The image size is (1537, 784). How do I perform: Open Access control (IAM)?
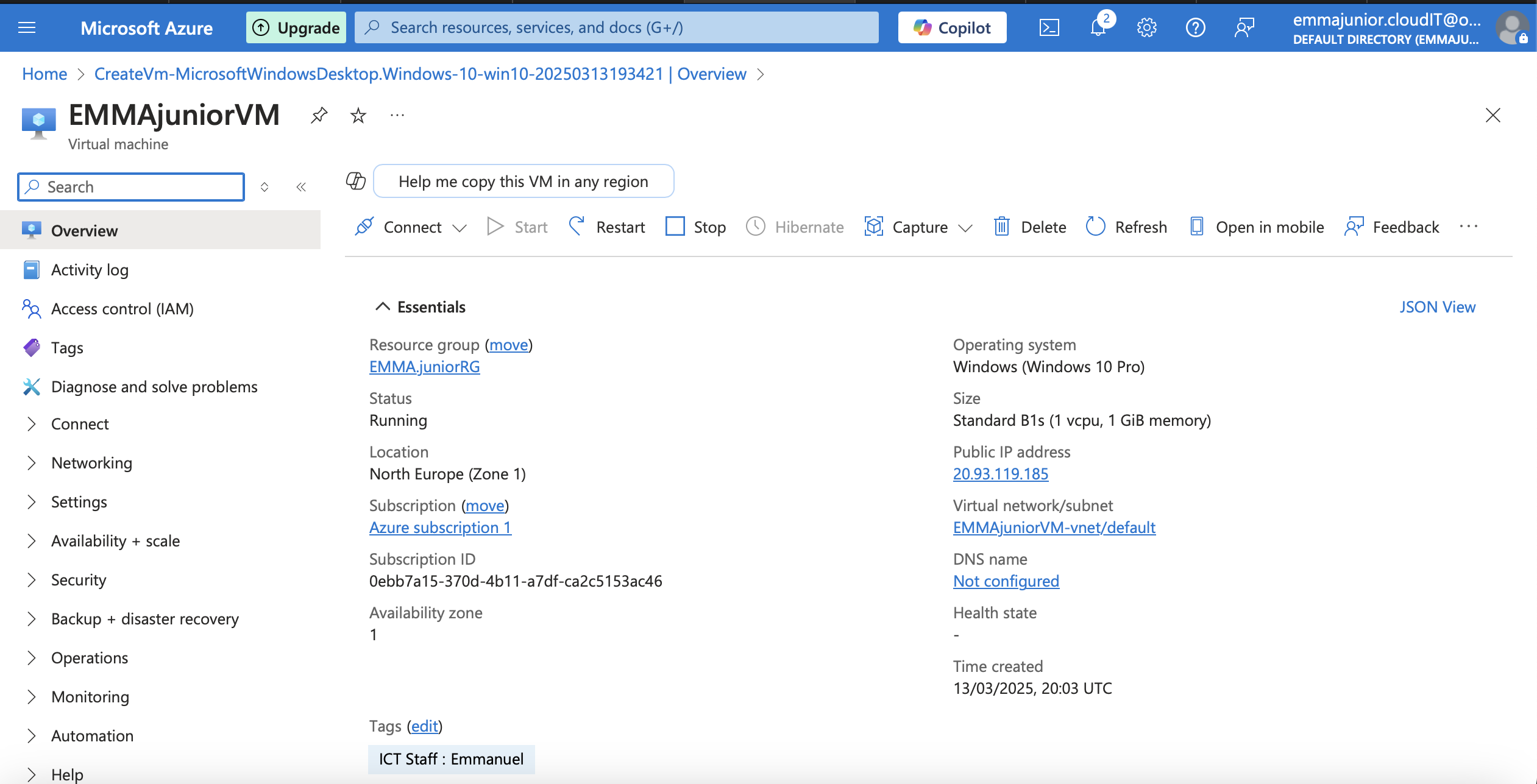pyautogui.click(x=122, y=309)
